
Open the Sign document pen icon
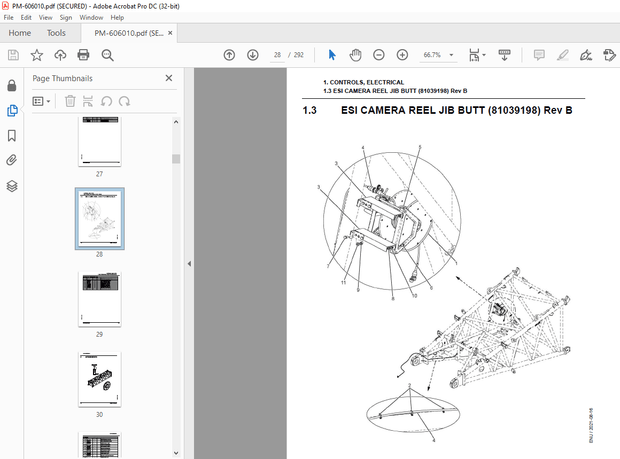(x=586, y=55)
